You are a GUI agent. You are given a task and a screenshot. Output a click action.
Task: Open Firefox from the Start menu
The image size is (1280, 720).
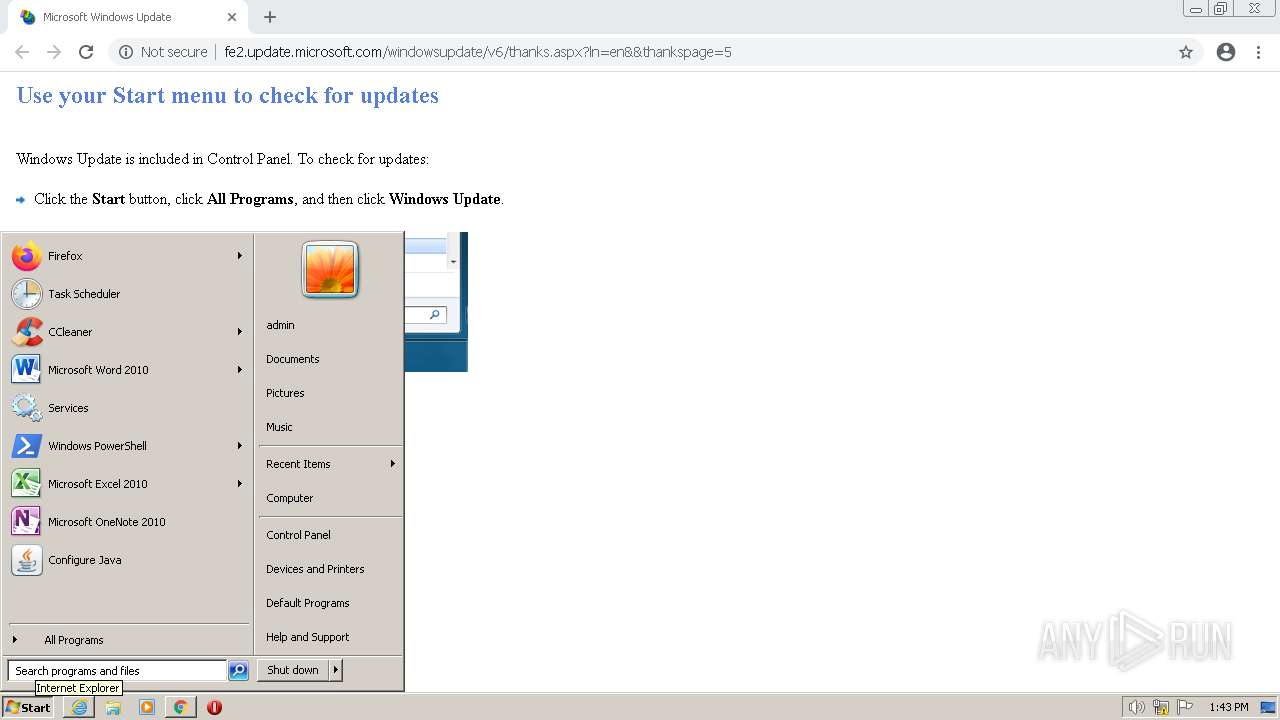127,256
